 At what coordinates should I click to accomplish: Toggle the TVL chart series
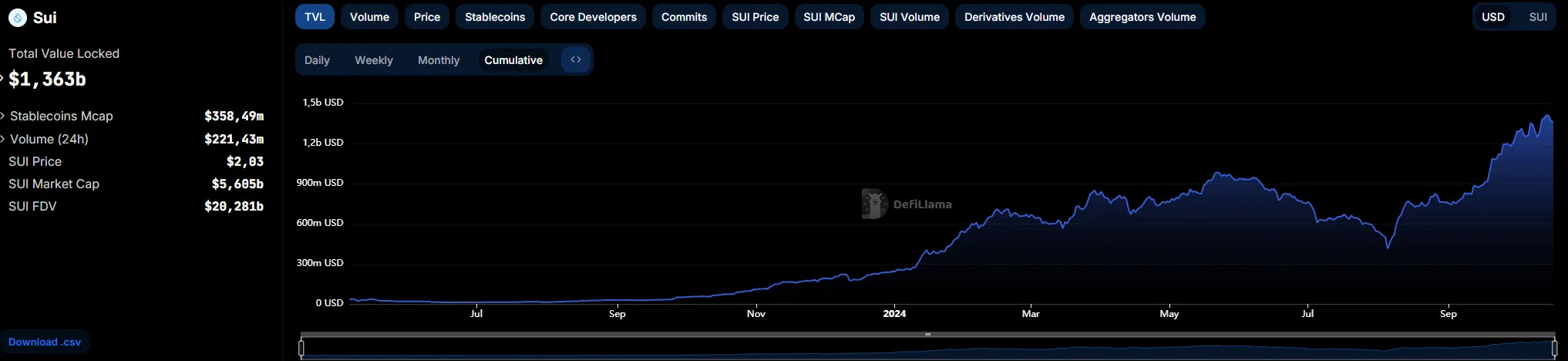tap(315, 17)
